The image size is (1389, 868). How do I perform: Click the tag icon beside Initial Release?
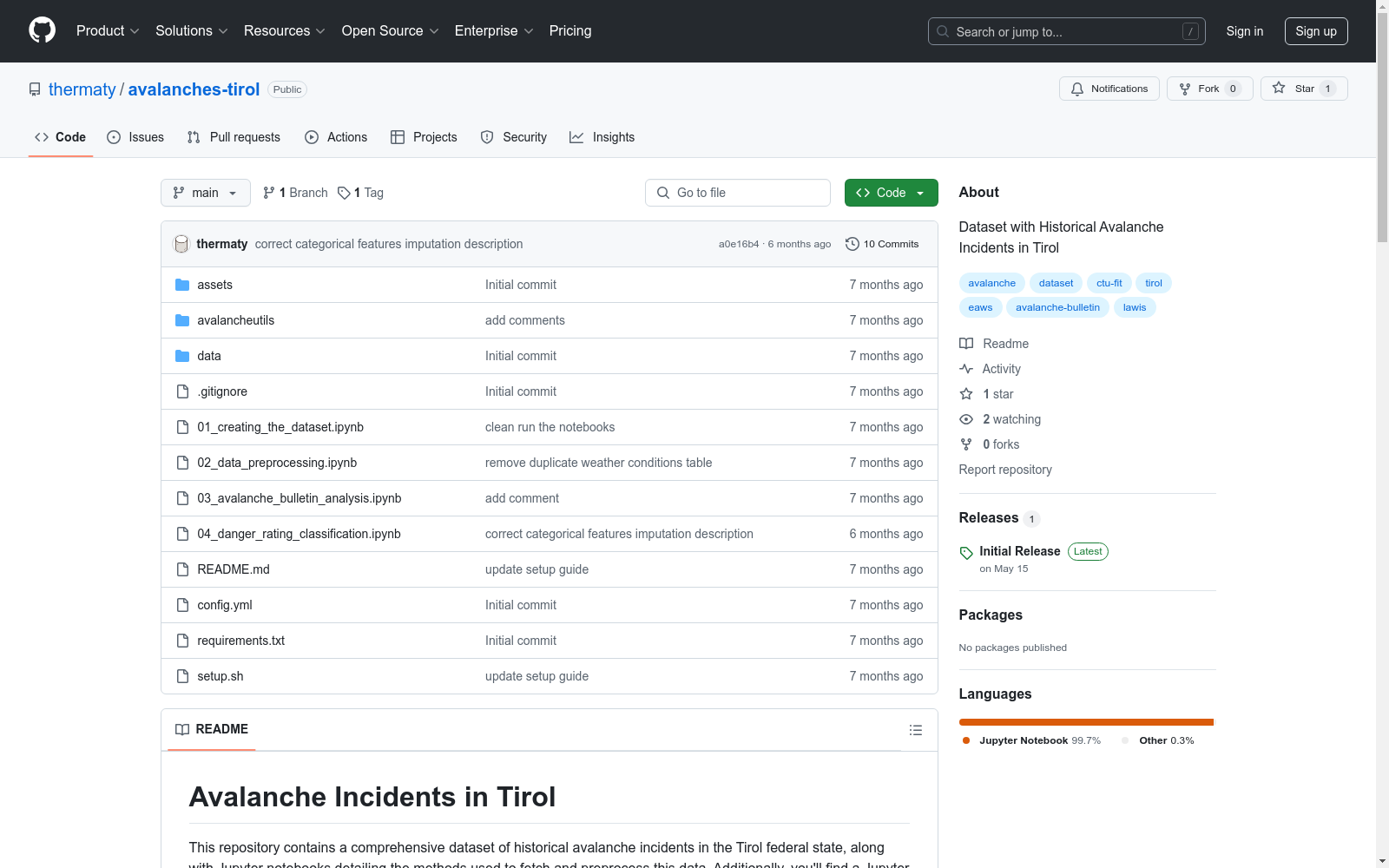966,553
